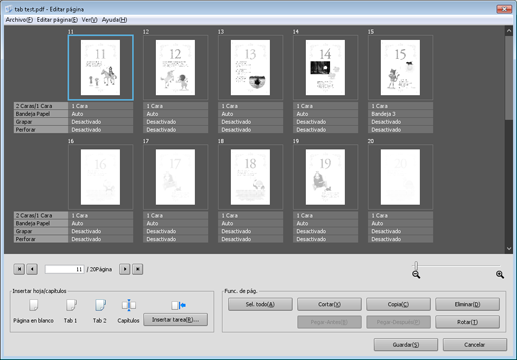
Task: Click the Perforar Desactivado value under page 14
Action: click(x=326, y=130)
